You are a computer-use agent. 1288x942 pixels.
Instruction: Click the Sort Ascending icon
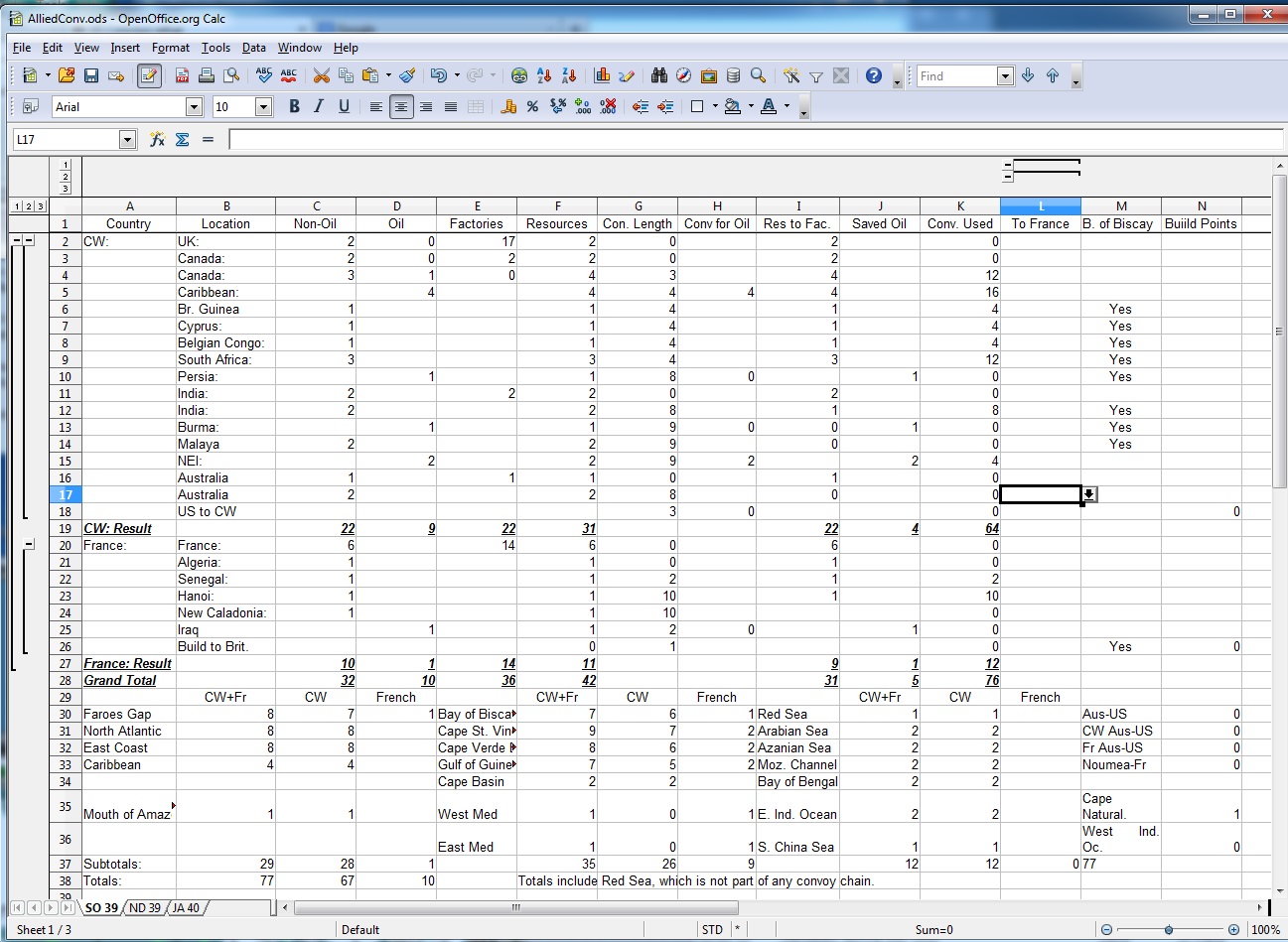coord(544,75)
